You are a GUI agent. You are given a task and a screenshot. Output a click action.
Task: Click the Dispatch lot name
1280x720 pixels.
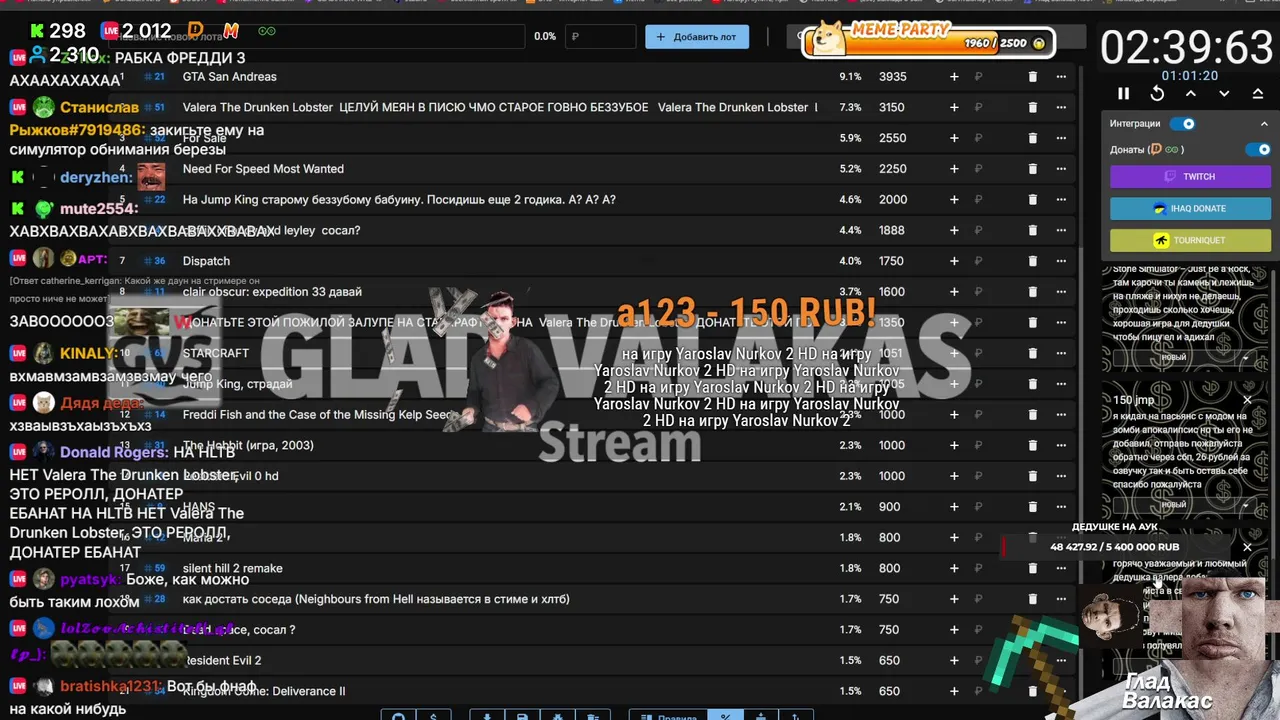pos(206,261)
